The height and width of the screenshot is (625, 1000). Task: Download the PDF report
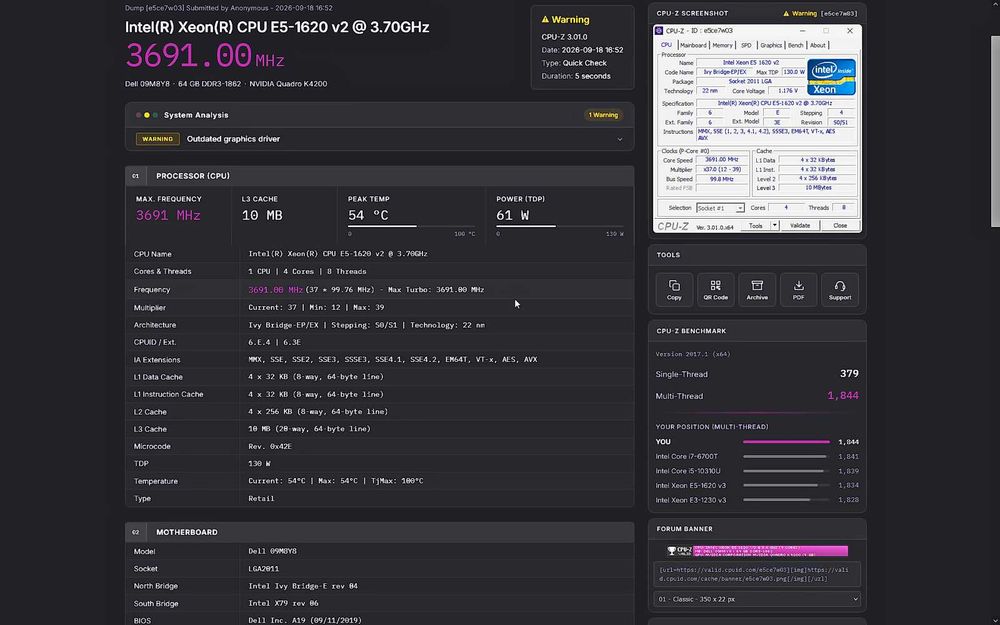click(798, 290)
